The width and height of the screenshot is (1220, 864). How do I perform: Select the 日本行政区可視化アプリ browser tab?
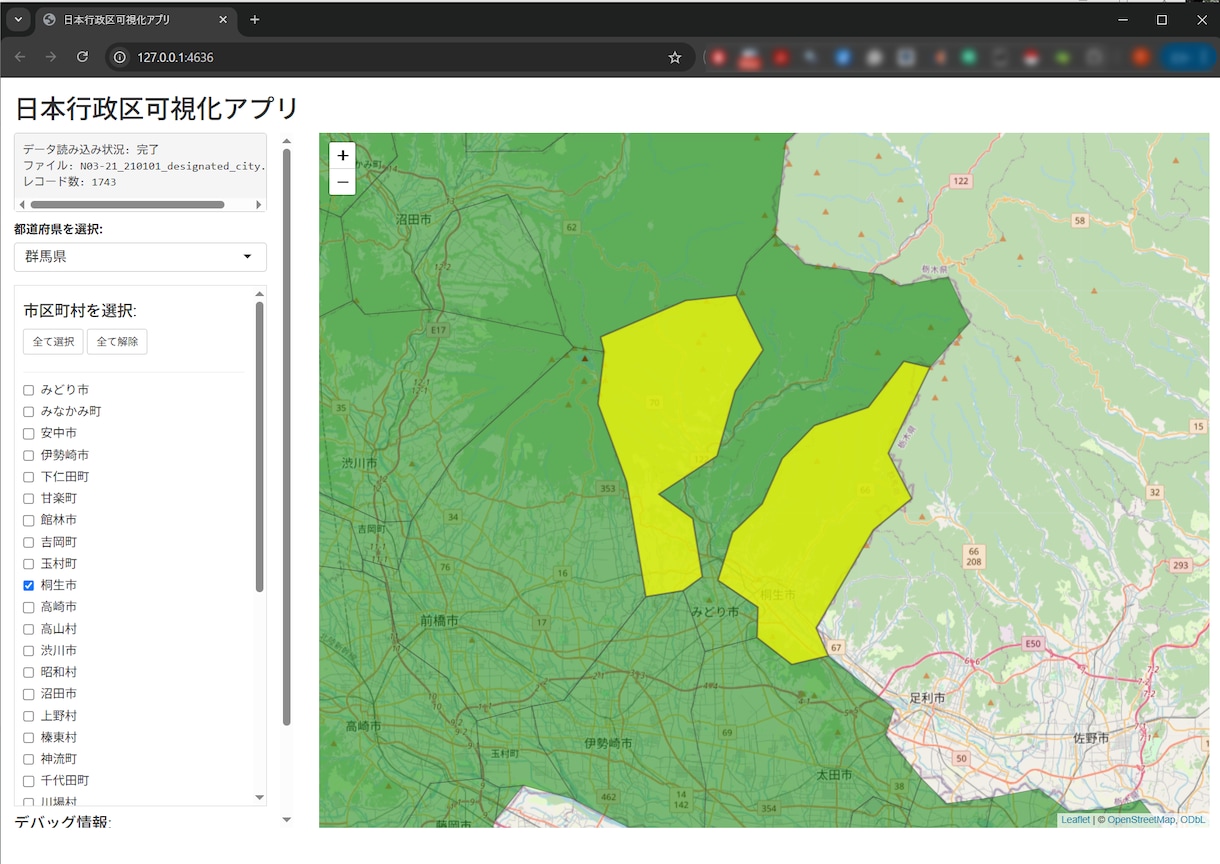pyautogui.click(x=135, y=20)
